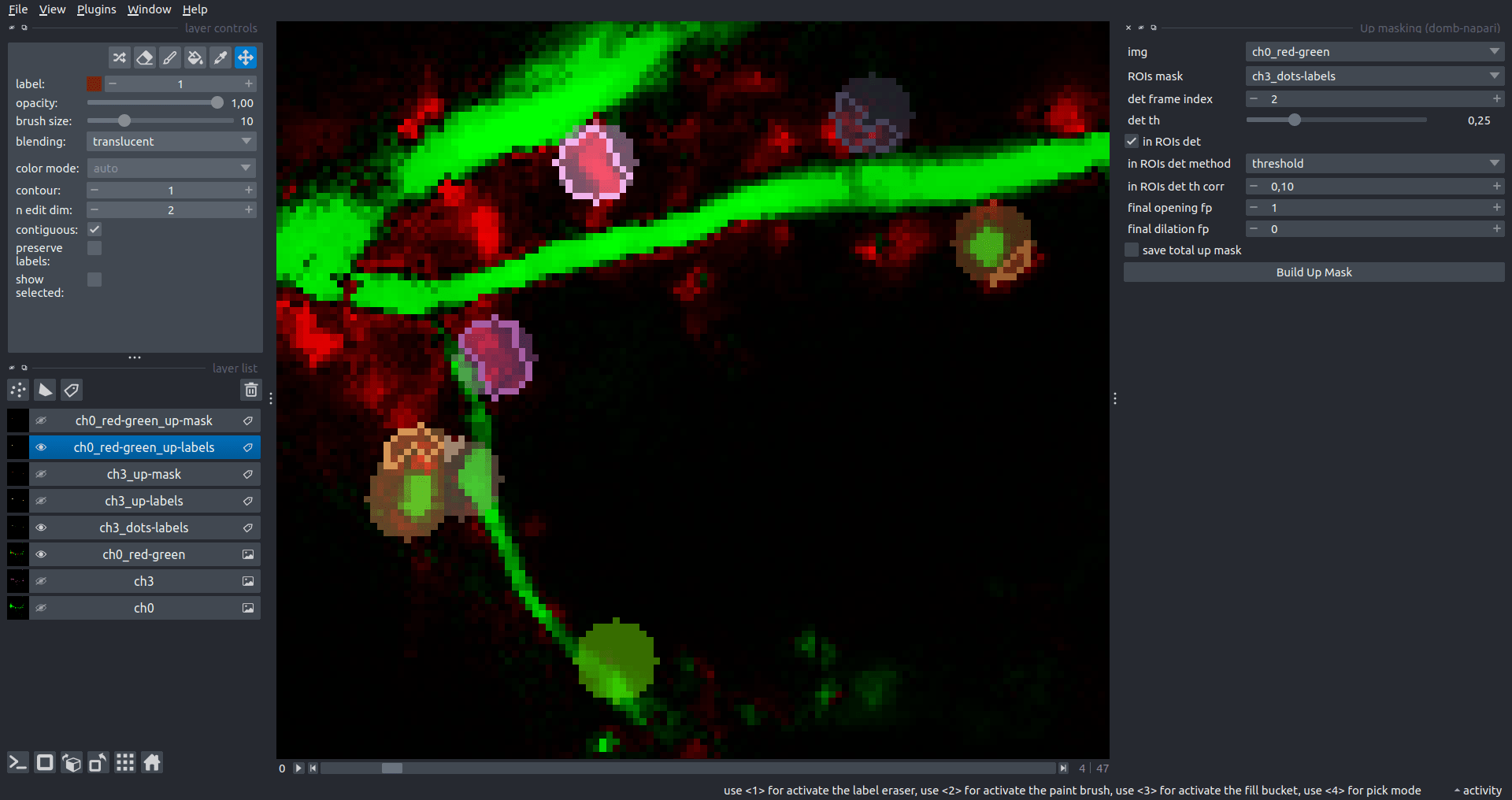Open the Window menu

[x=149, y=9]
